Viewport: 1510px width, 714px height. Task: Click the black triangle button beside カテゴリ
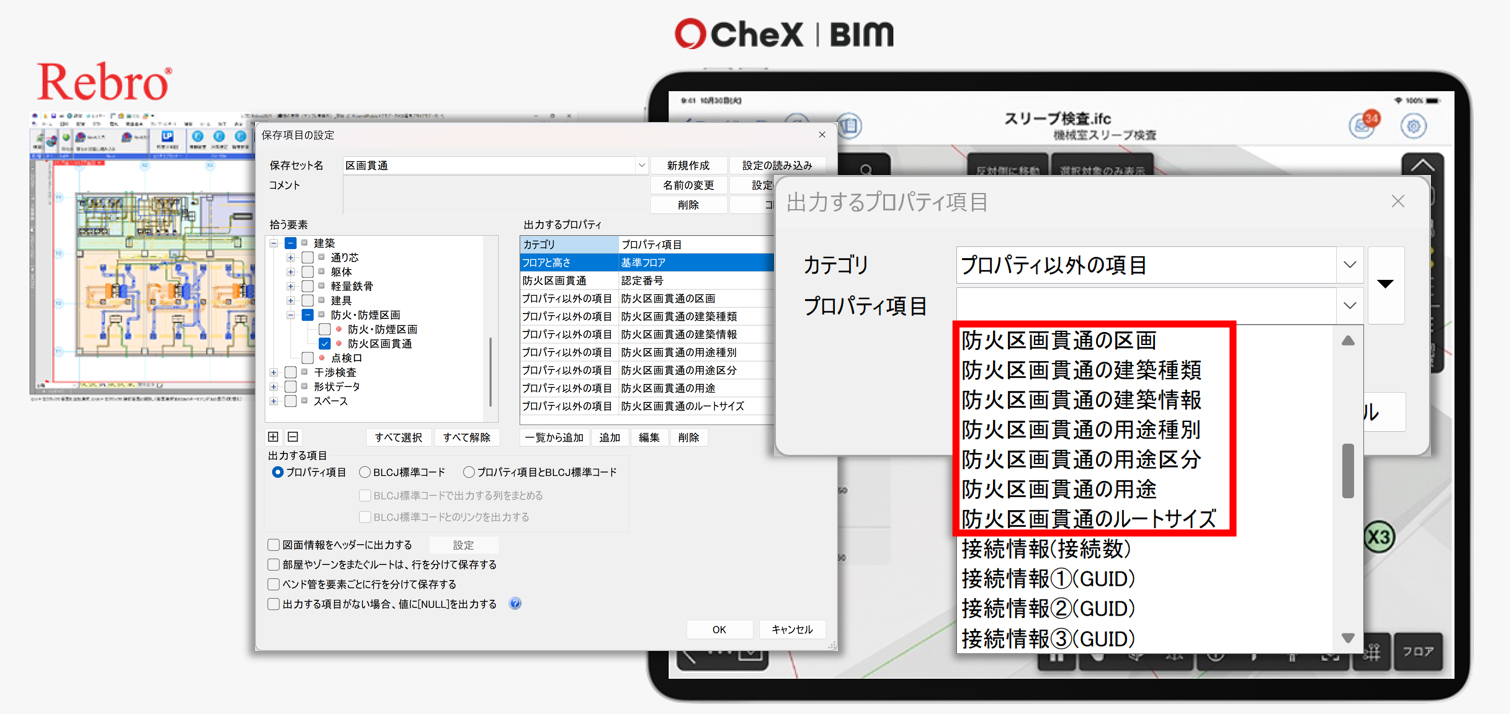click(x=1385, y=284)
